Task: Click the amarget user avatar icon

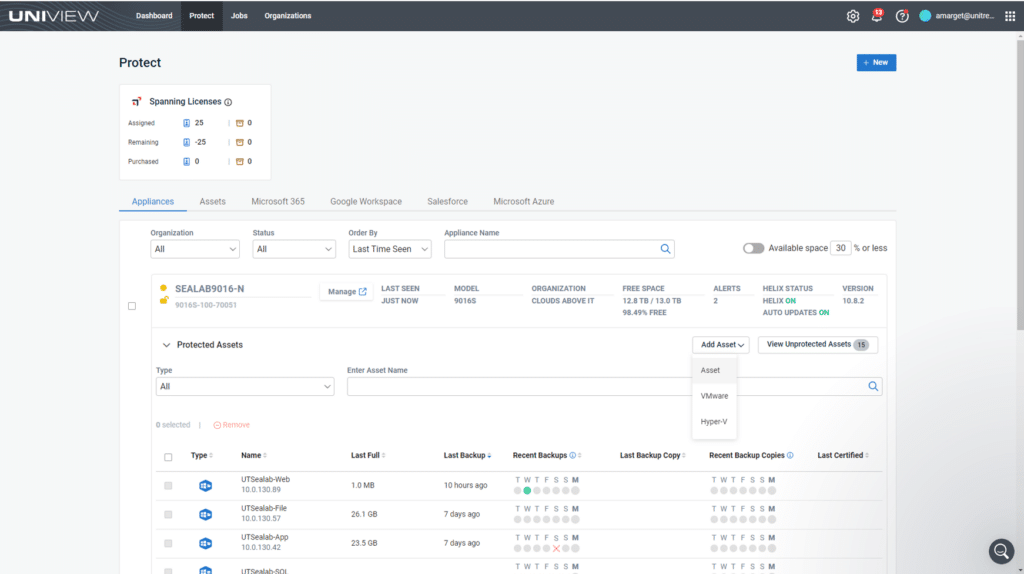Action: click(925, 16)
